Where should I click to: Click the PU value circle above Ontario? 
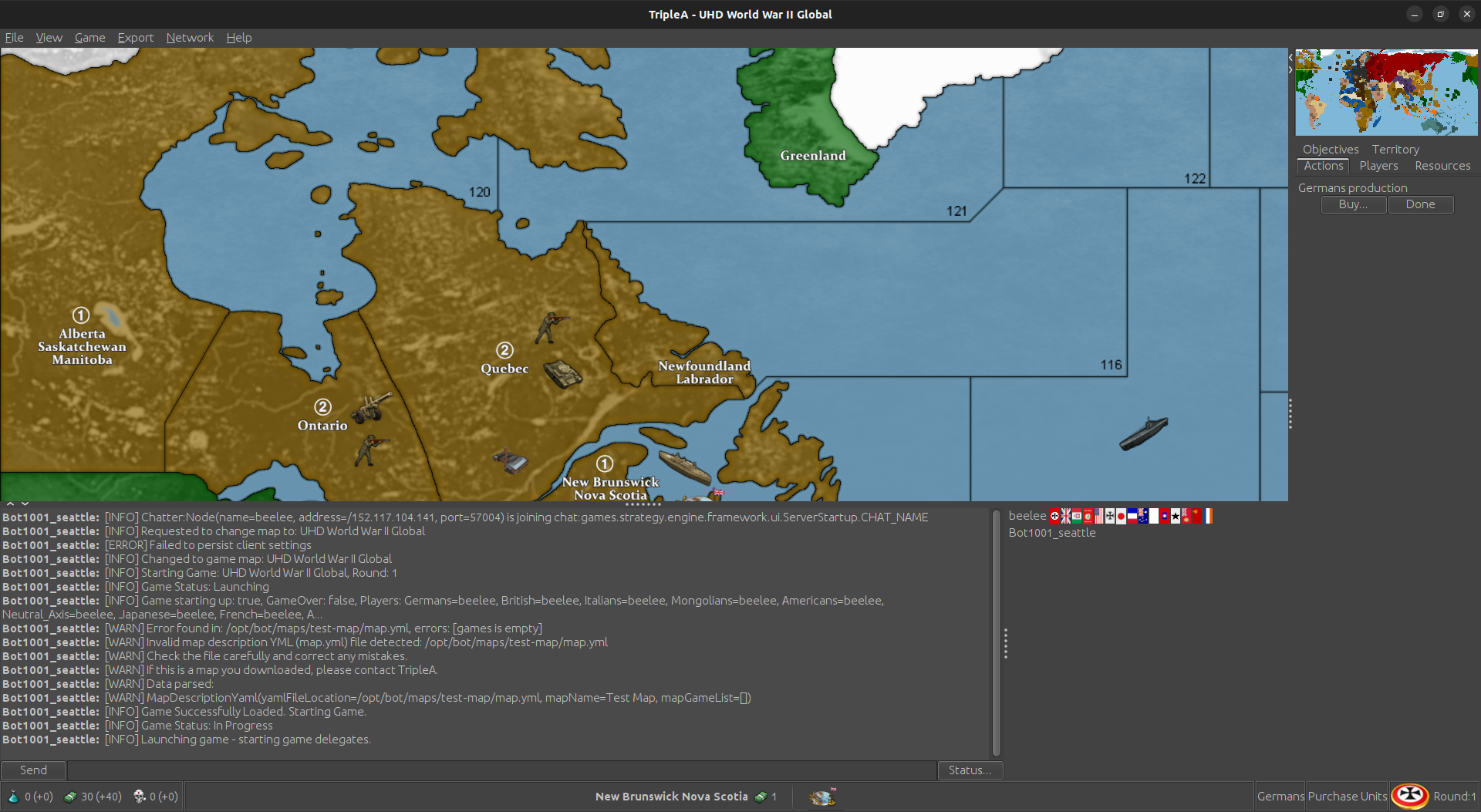click(322, 406)
